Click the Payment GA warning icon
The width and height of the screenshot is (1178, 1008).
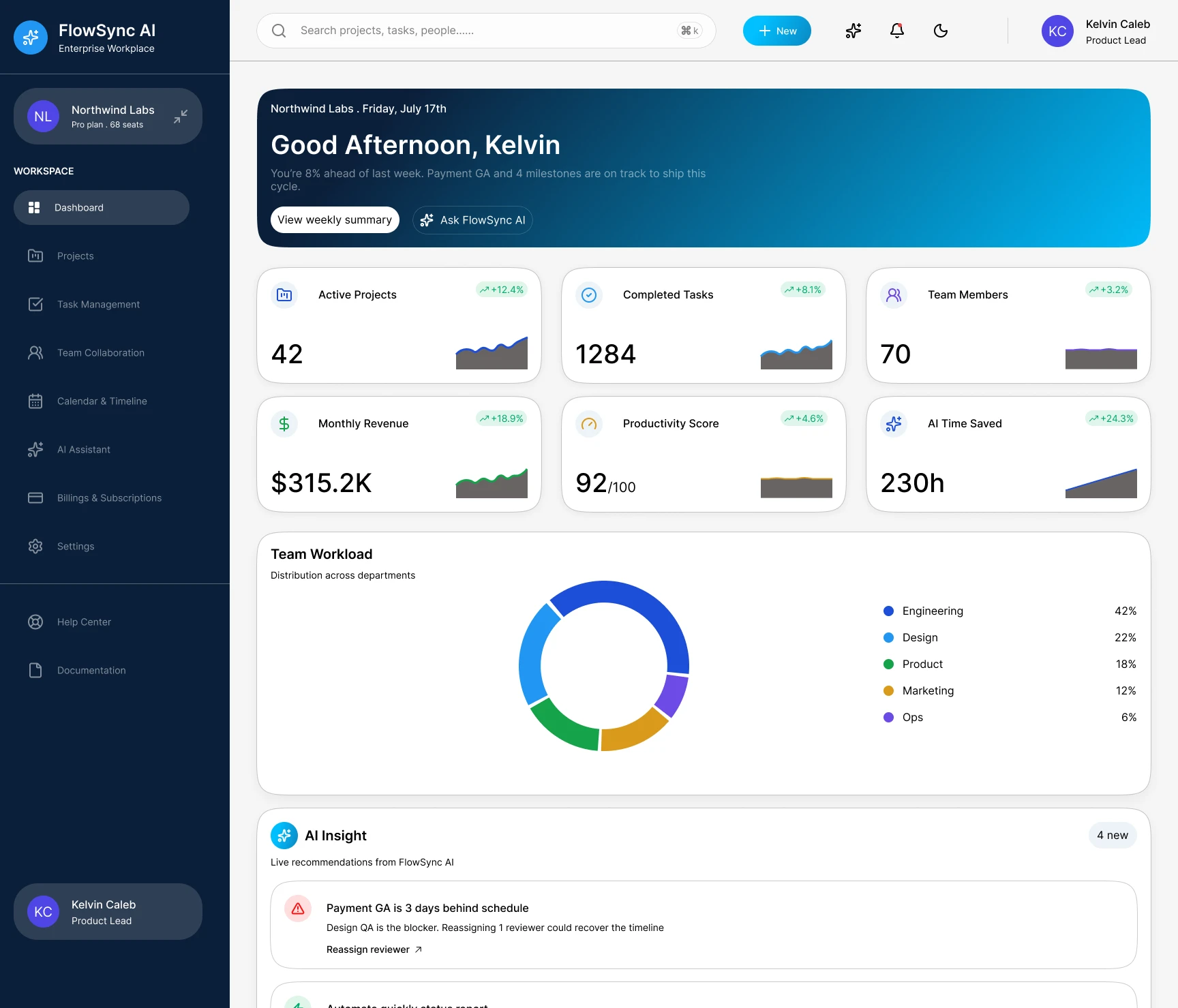(298, 908)
